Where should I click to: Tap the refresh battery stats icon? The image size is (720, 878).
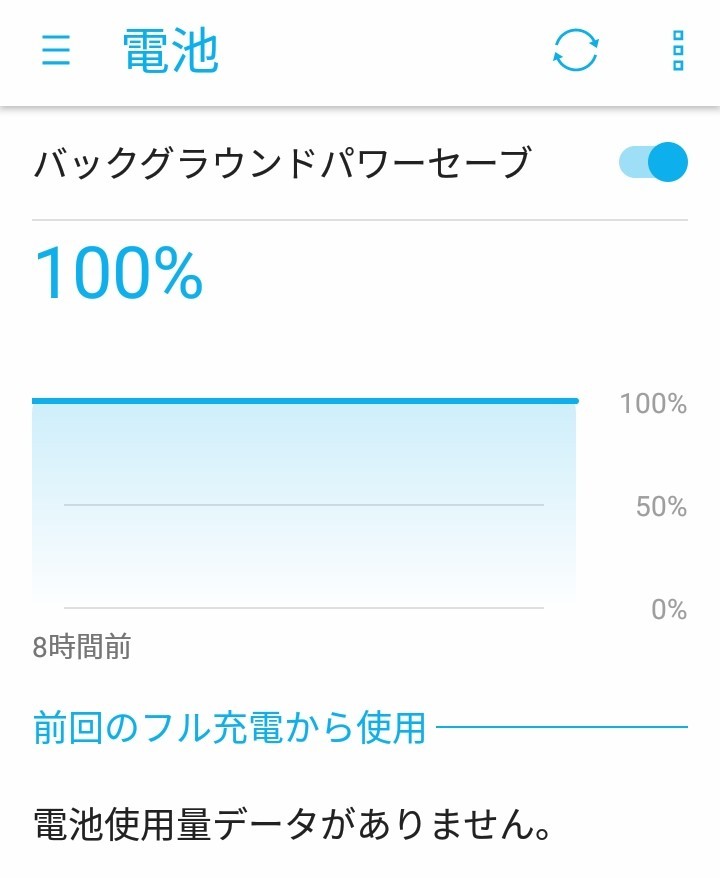pos(576,51)
